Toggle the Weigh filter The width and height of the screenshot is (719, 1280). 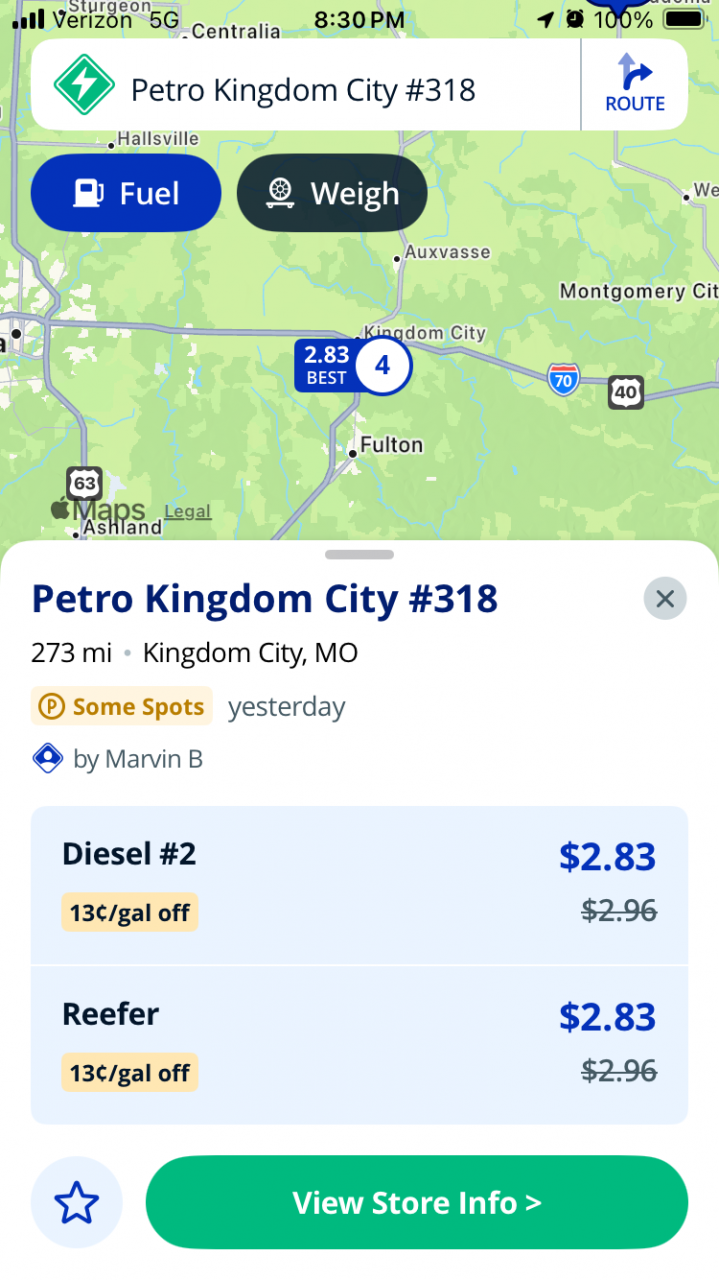coord(332,193)
